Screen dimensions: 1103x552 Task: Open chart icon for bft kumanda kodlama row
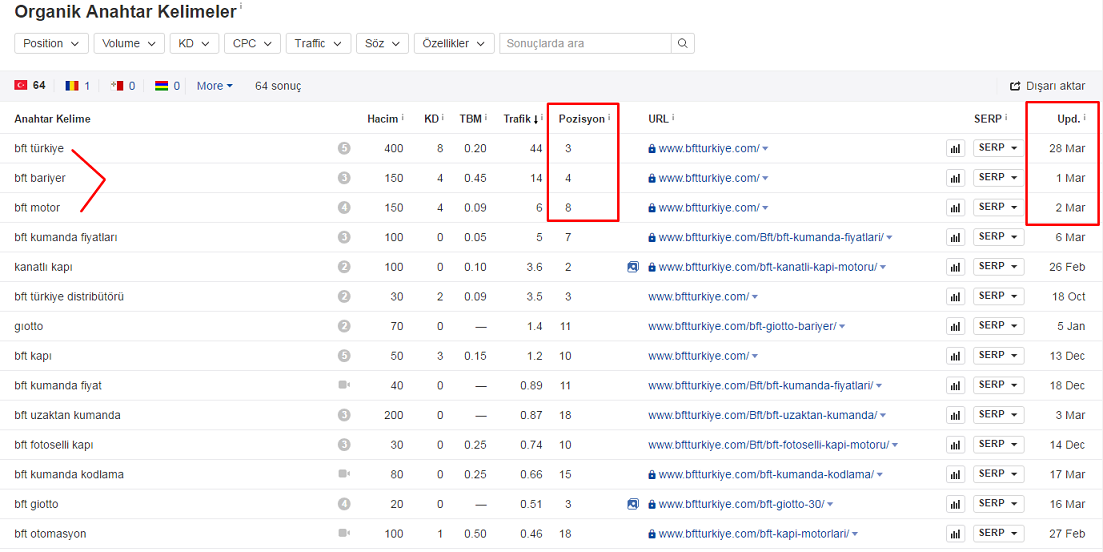click(x=955, y=475)
